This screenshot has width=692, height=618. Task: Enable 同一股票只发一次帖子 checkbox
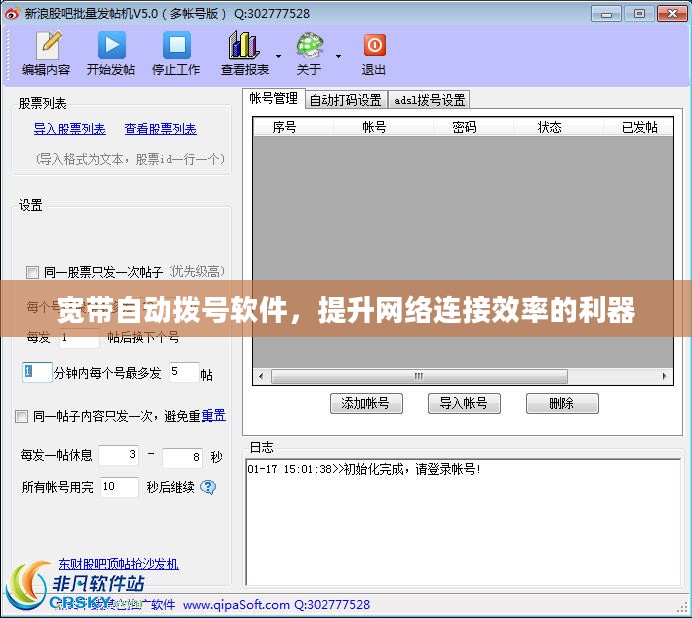pyautogui.click(x=32, y=272)
